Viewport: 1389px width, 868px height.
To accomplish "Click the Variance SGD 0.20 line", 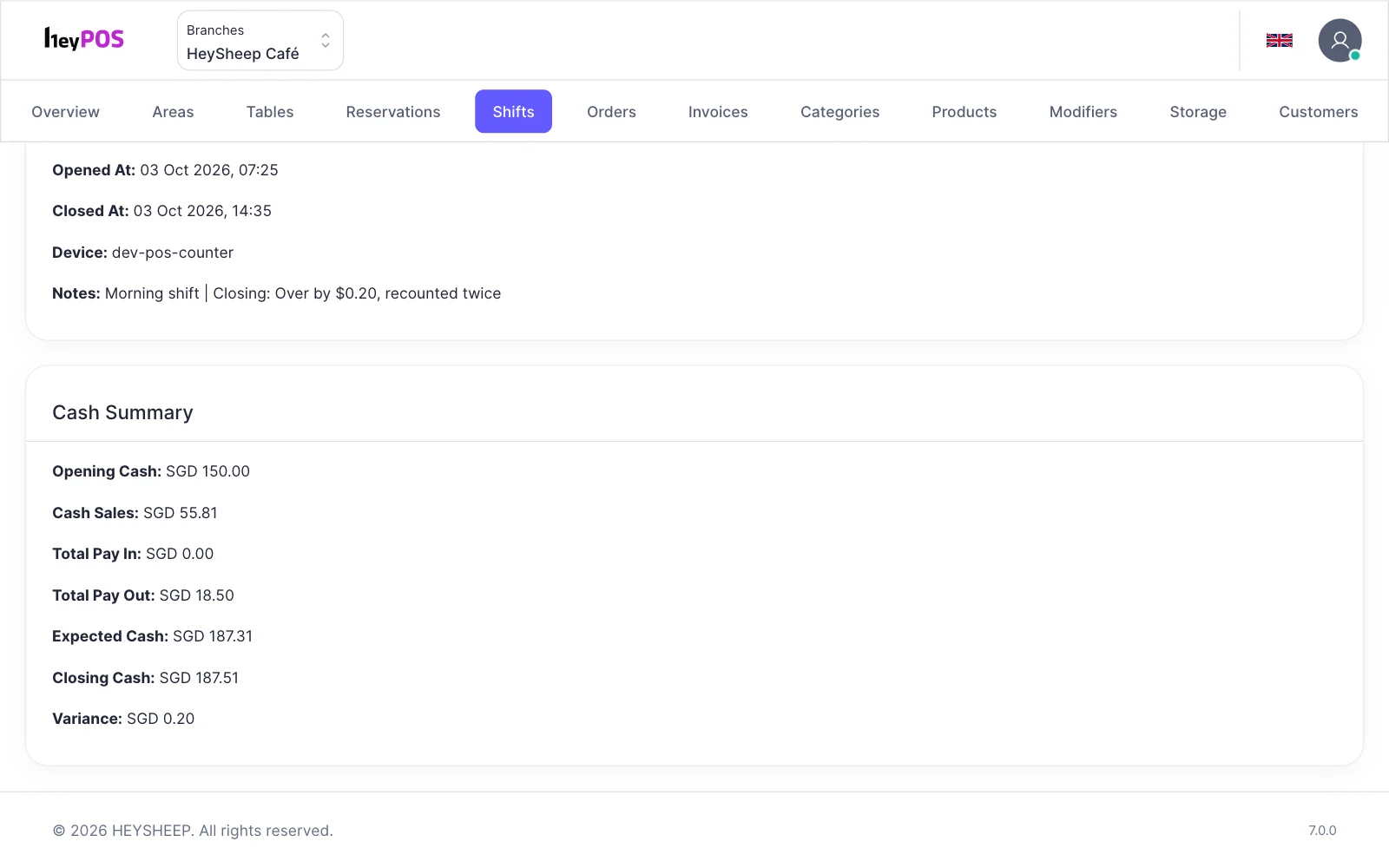I will pyautogui.click(x=123, y=719).
